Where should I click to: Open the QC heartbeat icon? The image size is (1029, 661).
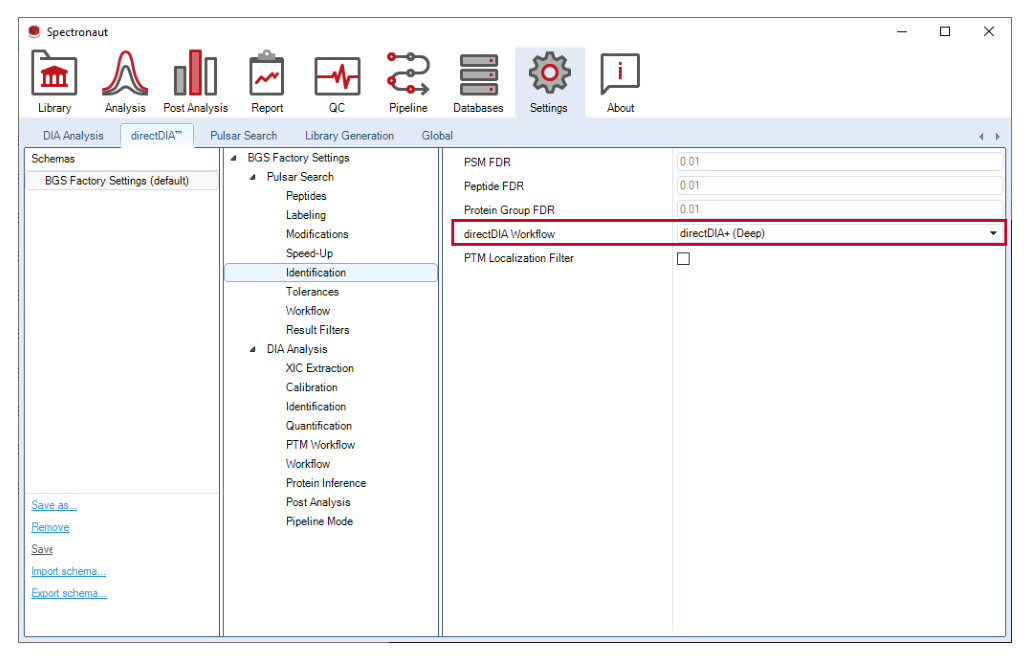click(337, 76)
